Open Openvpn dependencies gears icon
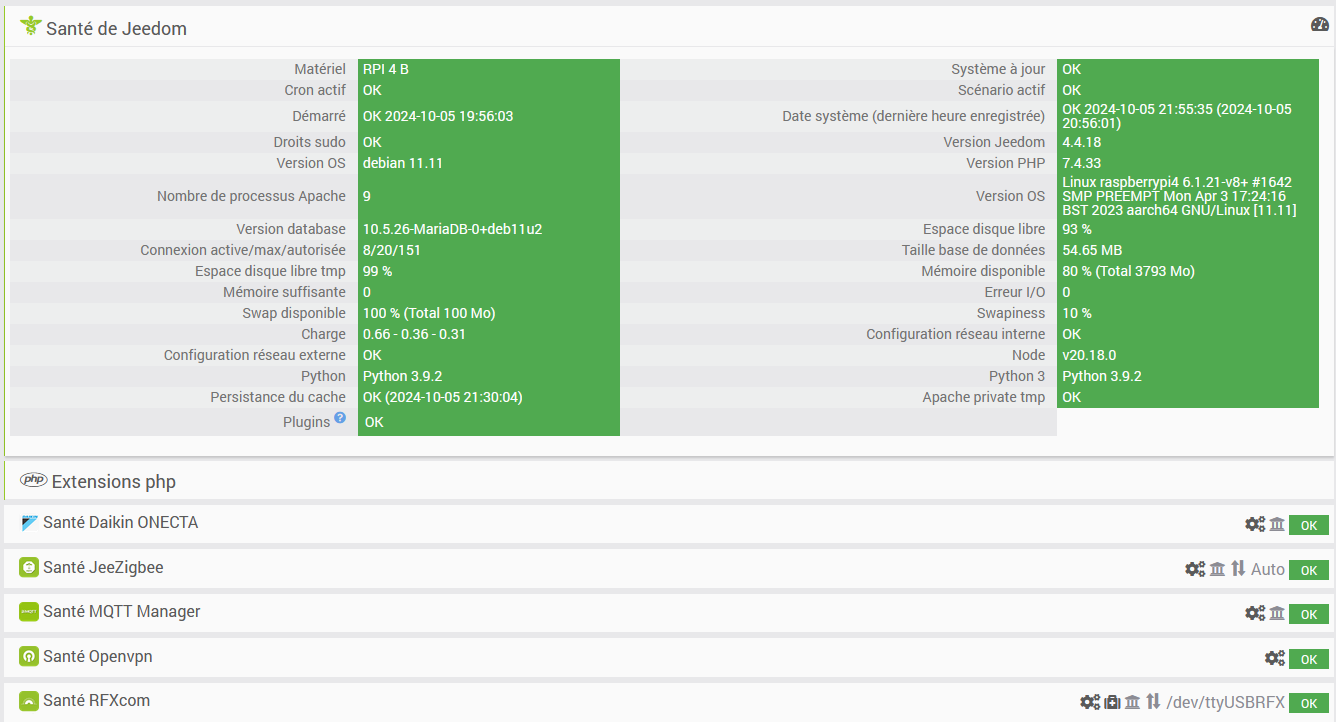1336x722 pixels. [1274, 658]
